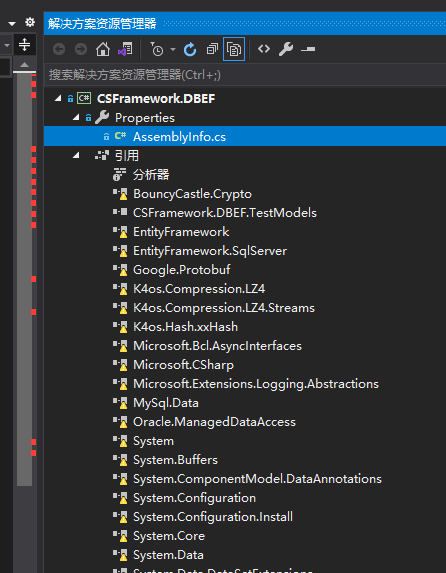The width and height of the screenshot is (446, 573).
Task: Select AssemblyInfo.cs file
Action: coord(179,137)
